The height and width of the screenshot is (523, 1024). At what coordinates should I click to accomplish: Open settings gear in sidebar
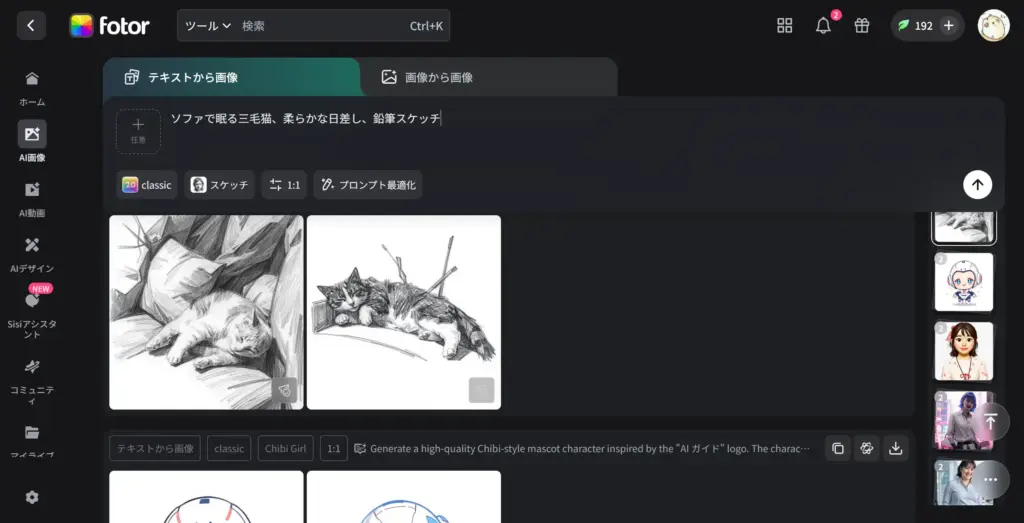[32, 498]
